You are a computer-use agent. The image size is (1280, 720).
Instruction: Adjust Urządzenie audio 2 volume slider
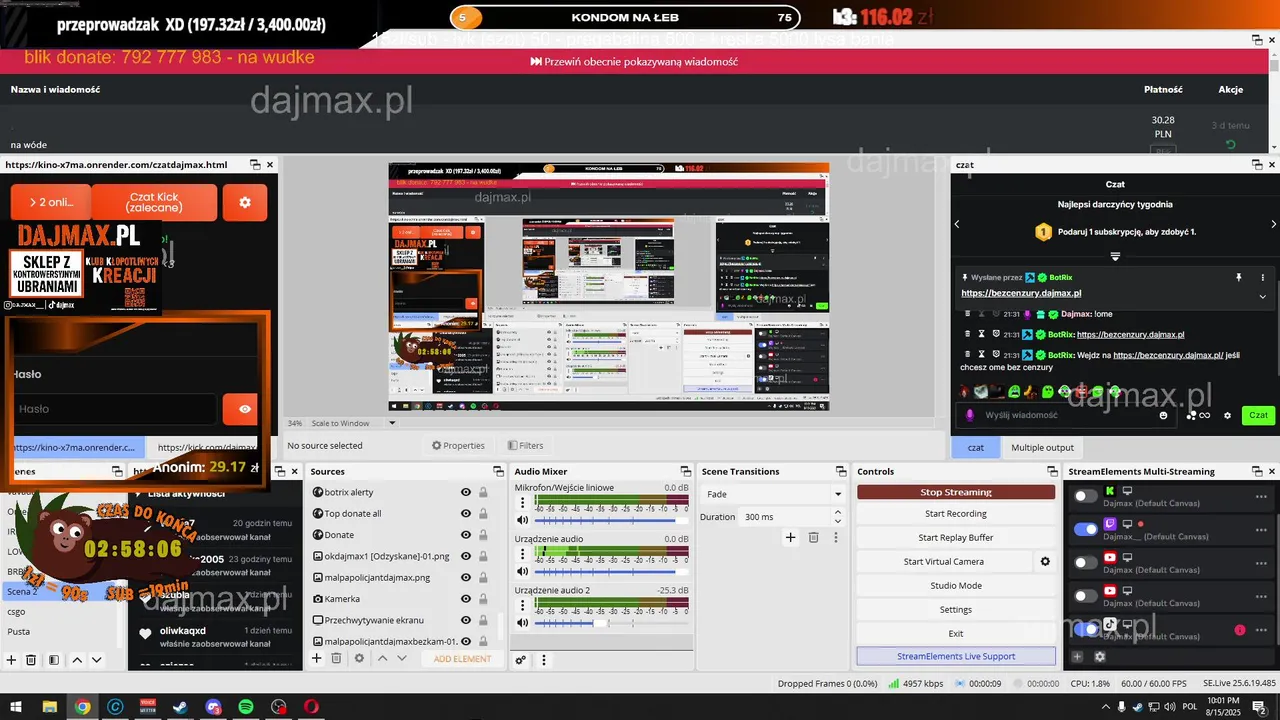click(x=611, y=623)
